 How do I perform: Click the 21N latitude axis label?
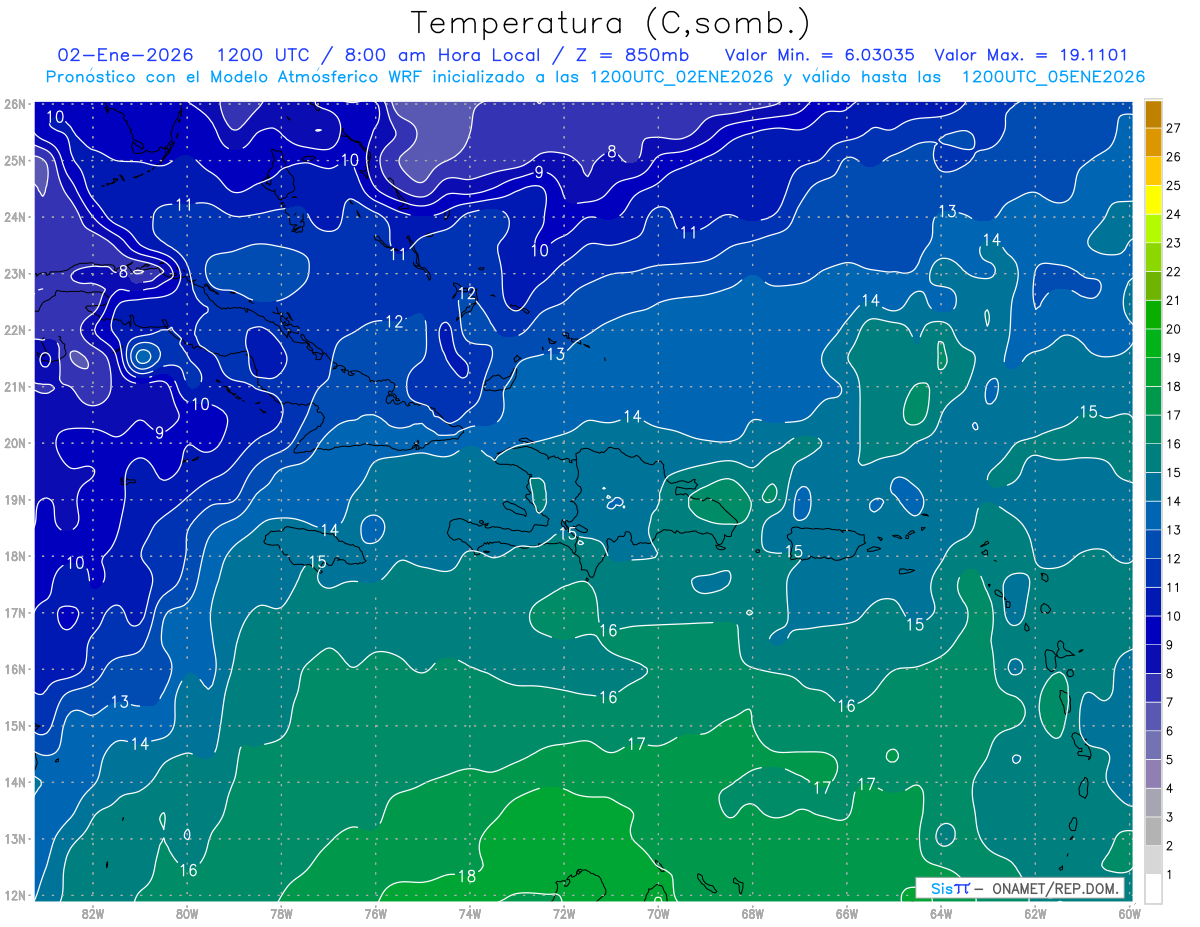(14, 386)
